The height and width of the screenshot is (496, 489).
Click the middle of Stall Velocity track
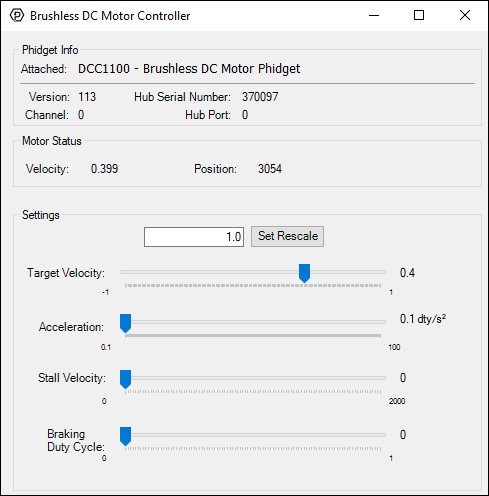coord(253,378)
